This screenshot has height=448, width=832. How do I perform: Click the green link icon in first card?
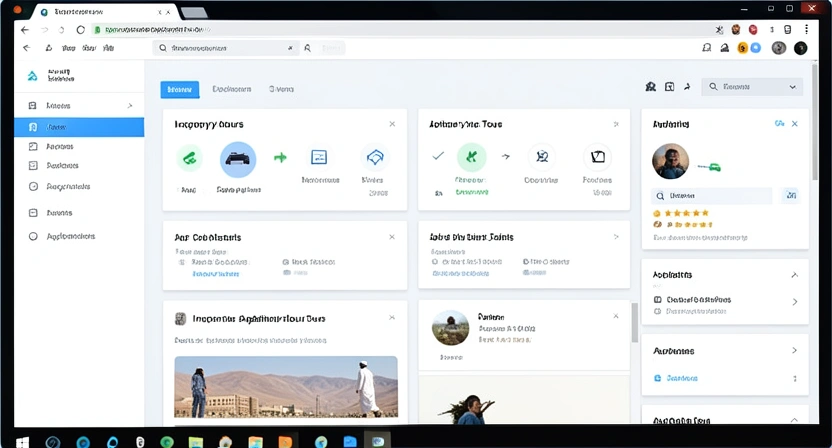pyautogui.click(x=189, y=157)
